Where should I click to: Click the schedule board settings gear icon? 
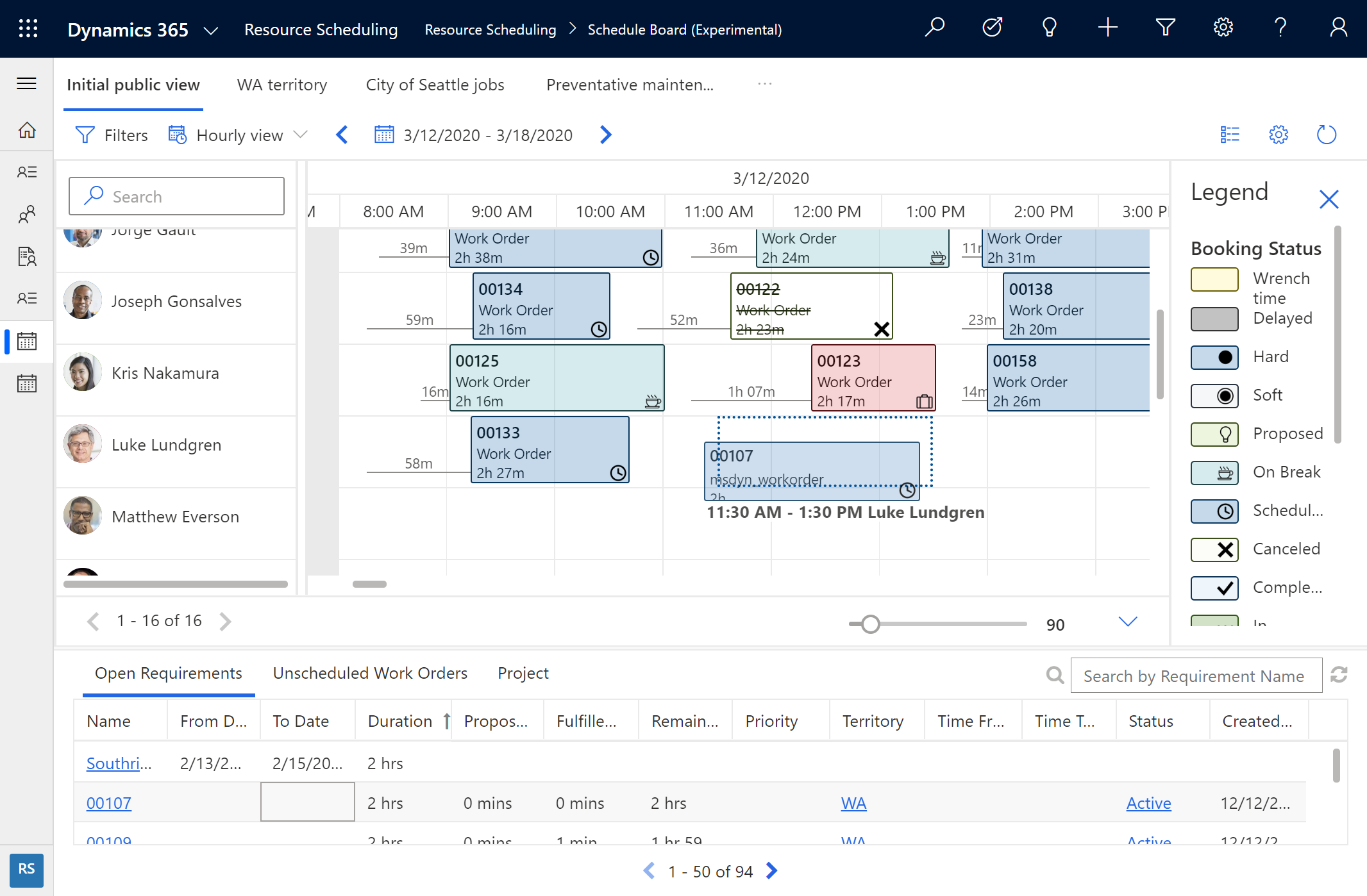(1279, 134)
